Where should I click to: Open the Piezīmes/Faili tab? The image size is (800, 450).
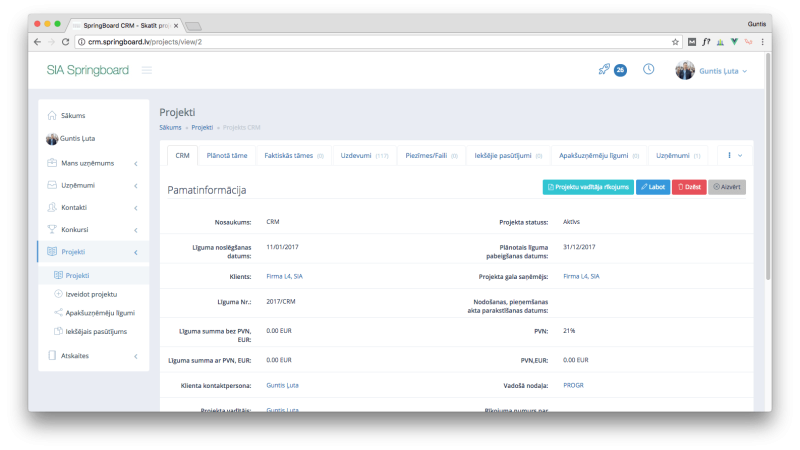[431, 156]
